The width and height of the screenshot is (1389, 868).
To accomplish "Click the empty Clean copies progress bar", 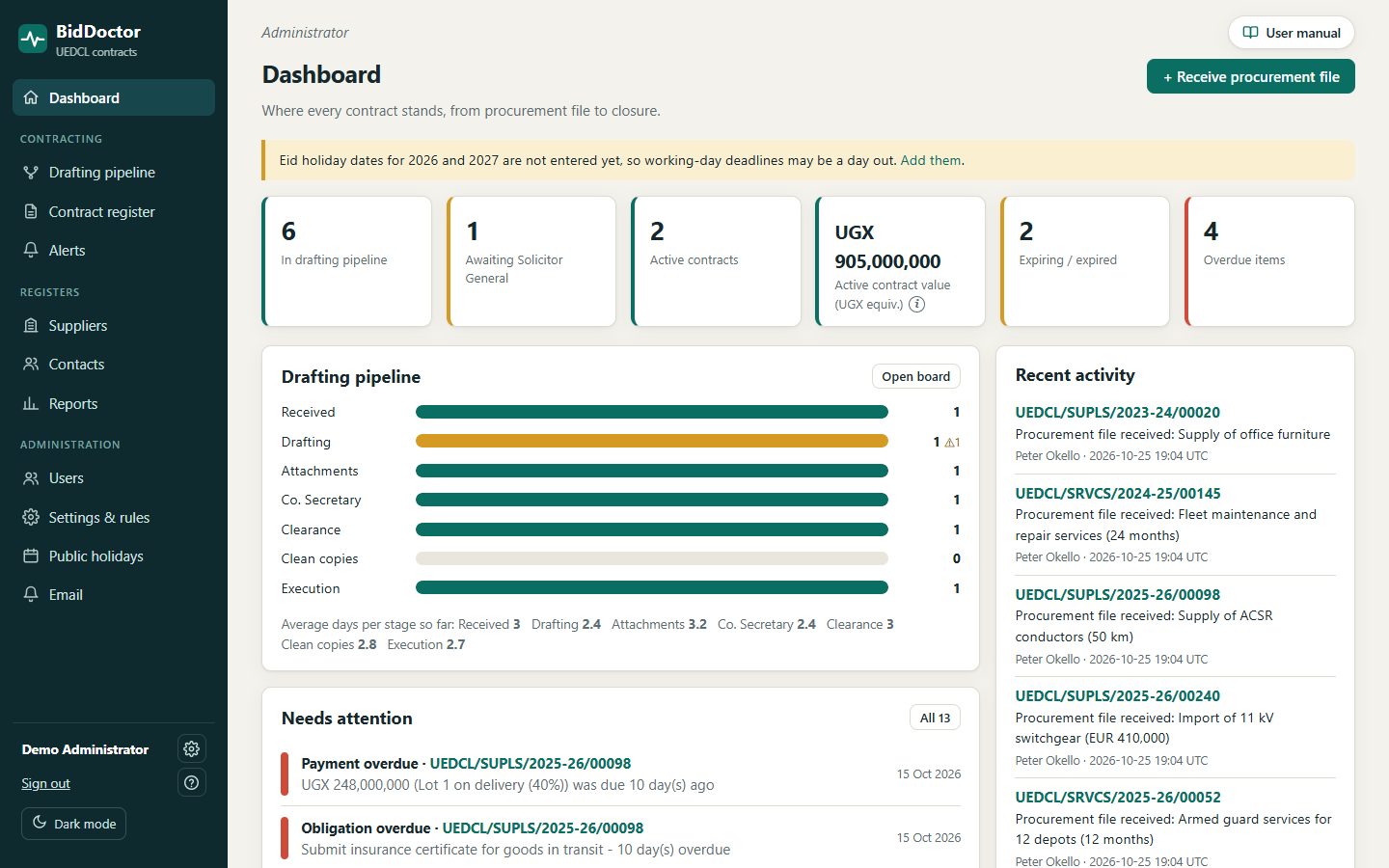I will click(x=652, y=558).
